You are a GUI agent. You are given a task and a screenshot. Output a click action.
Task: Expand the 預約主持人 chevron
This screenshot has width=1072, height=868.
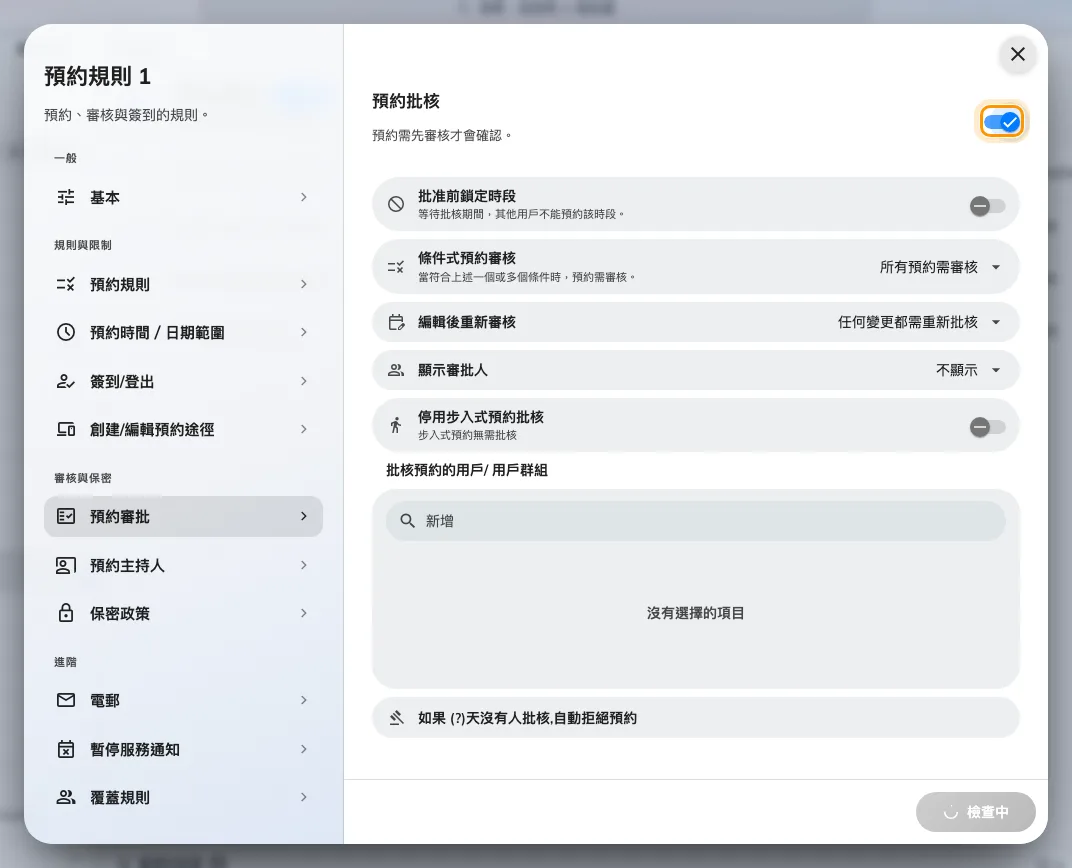pyautogui.click(x=304, y=565)
